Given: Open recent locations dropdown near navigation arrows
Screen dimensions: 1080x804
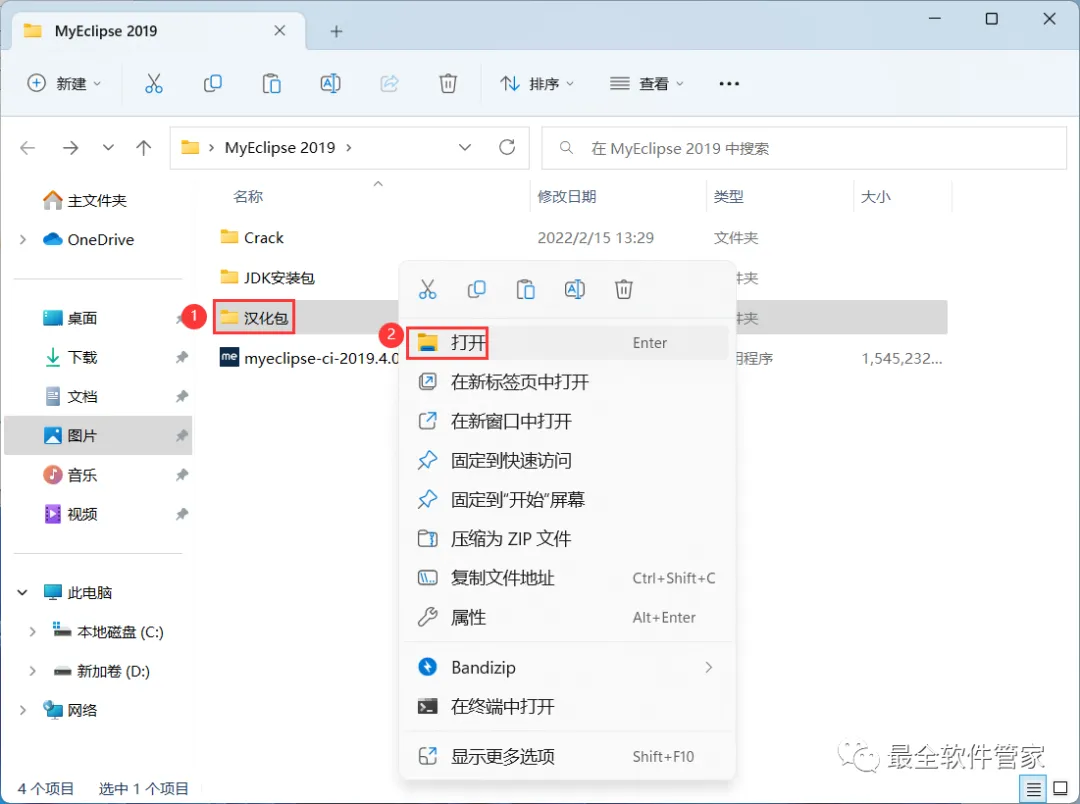Looking at the screenshot, I should [108, 147].
